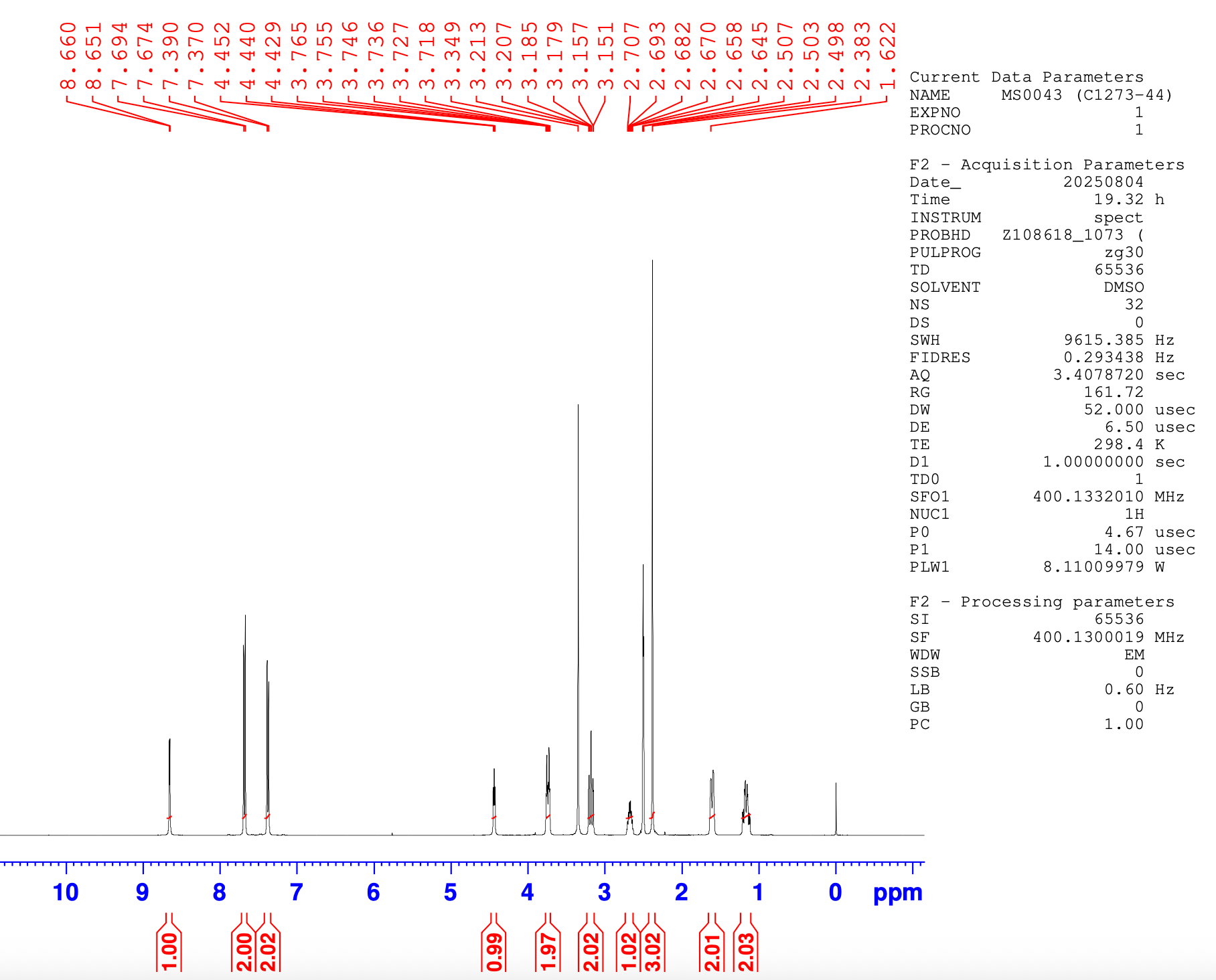Click the SOLVENT value DMSO
This screenshot has height=980, width=1216.
pos(1124,287)
